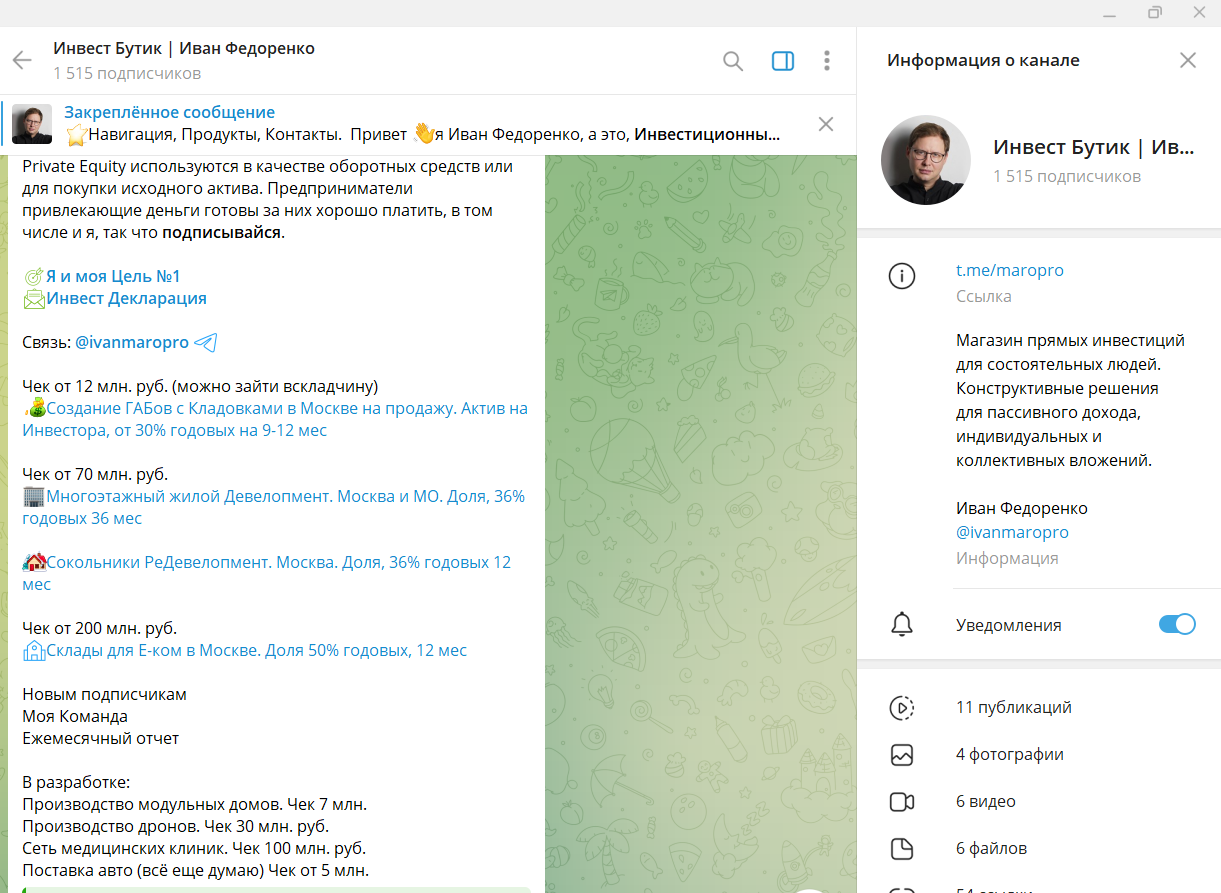The width and height of the screenshot is (1221, 893).
Task: Click the info circle icon beside the link
Action: coord(902,276)
